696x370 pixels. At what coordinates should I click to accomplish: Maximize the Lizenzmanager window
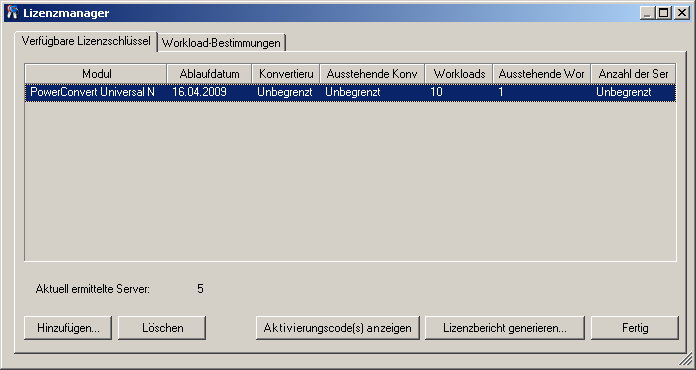tap(663, 13)
